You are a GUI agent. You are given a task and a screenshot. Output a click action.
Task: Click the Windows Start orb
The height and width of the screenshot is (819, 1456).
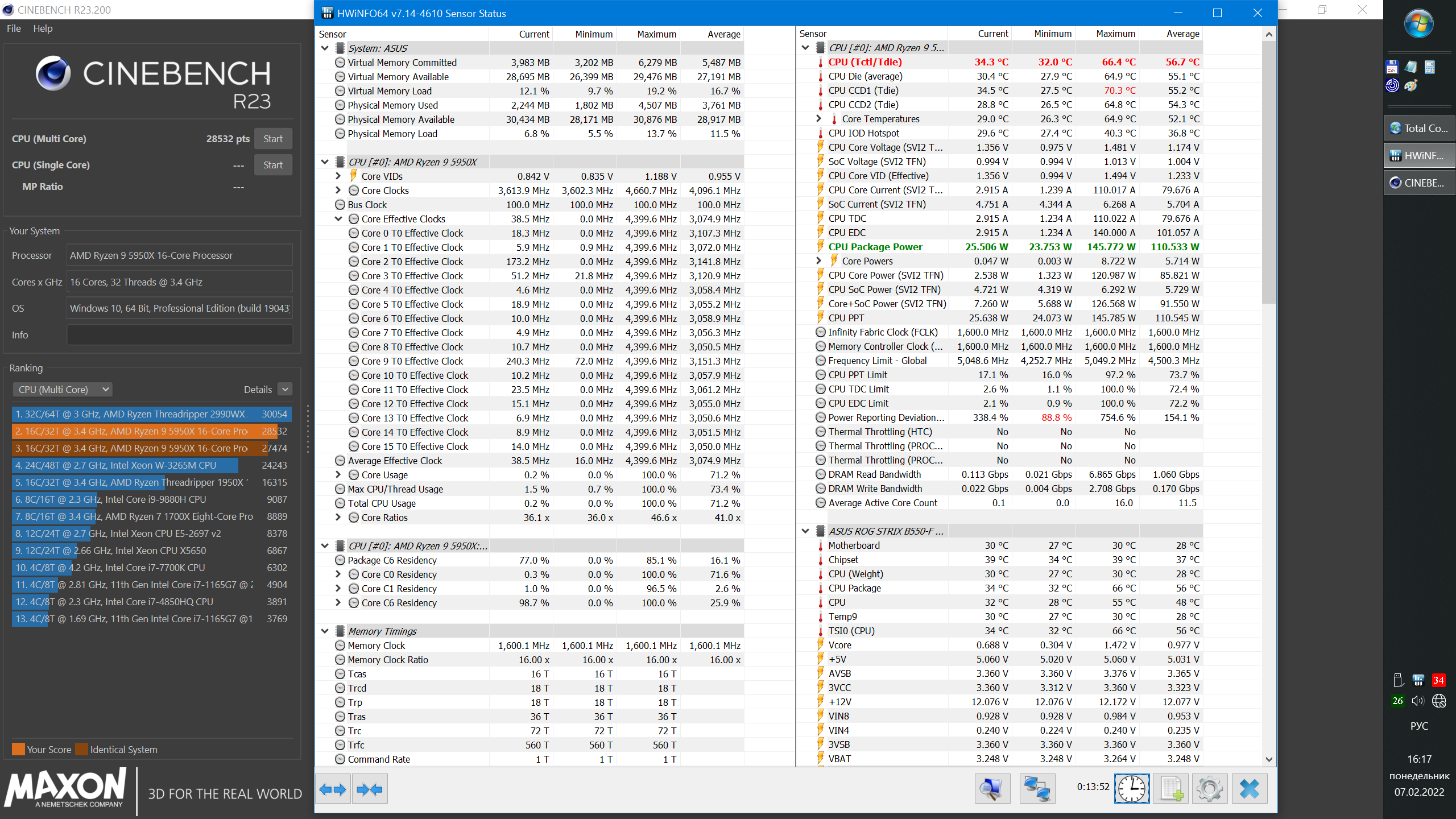tap(1418, 24)
